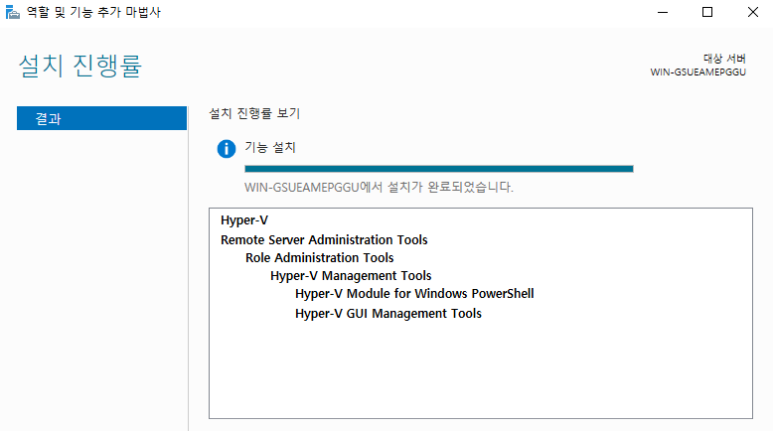This screenshot has width=773, height=431.
Task: Click the 'Hyper-V' result entry
Action: (x=244, y=220)
